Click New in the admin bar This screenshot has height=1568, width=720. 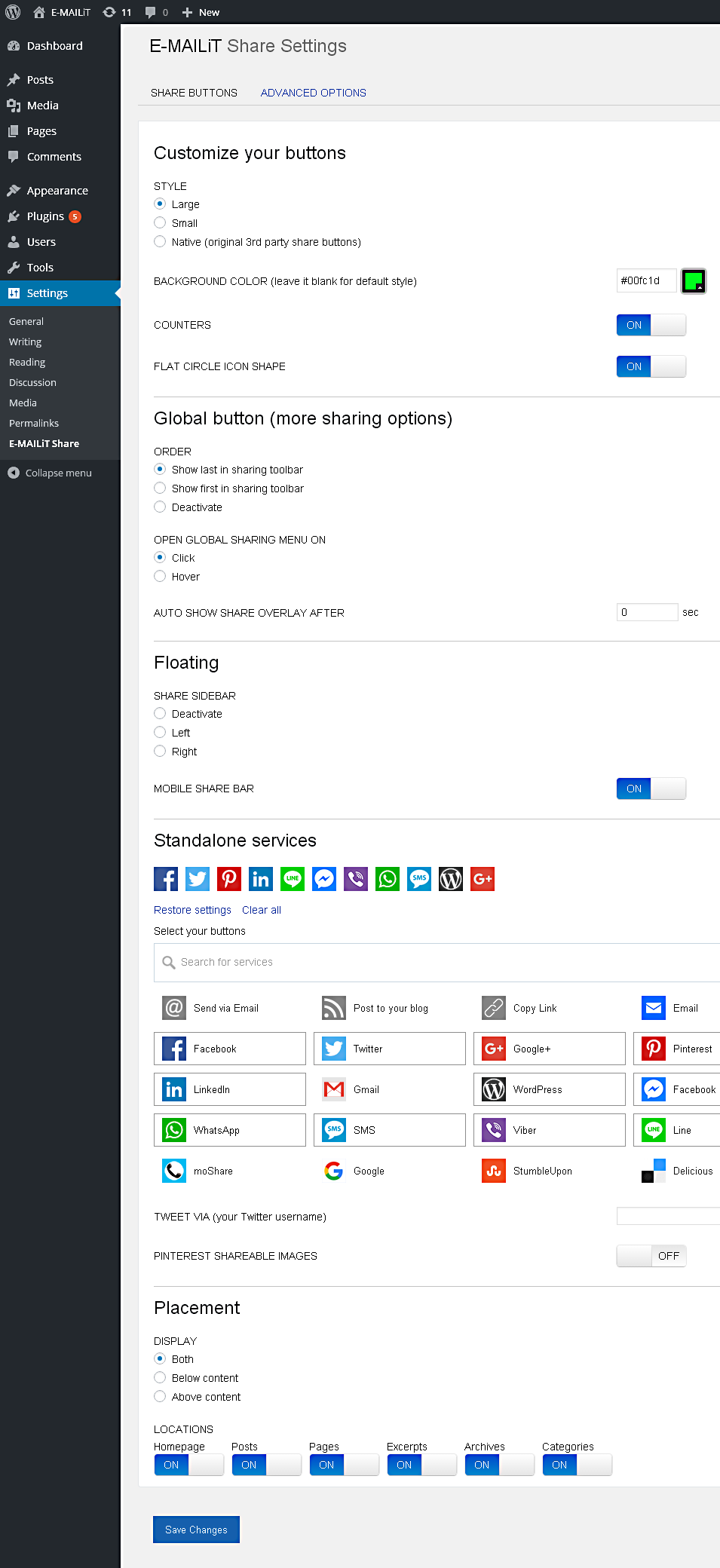tap(201, 12)
